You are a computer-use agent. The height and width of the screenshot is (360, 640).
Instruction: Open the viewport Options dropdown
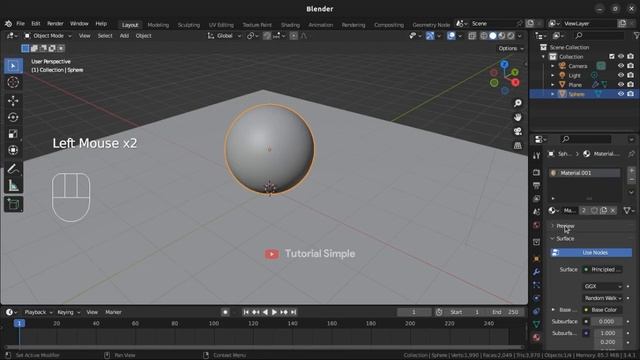point(511,48)
